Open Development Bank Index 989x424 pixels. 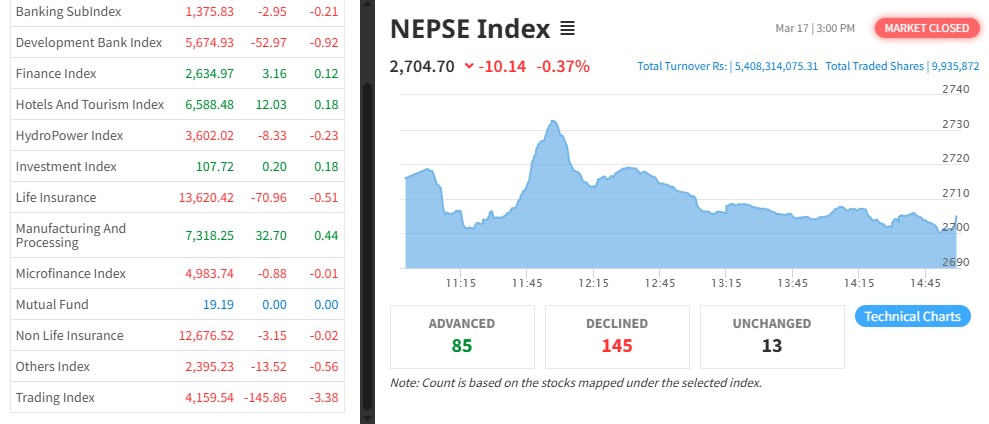(x=88, y=42)
